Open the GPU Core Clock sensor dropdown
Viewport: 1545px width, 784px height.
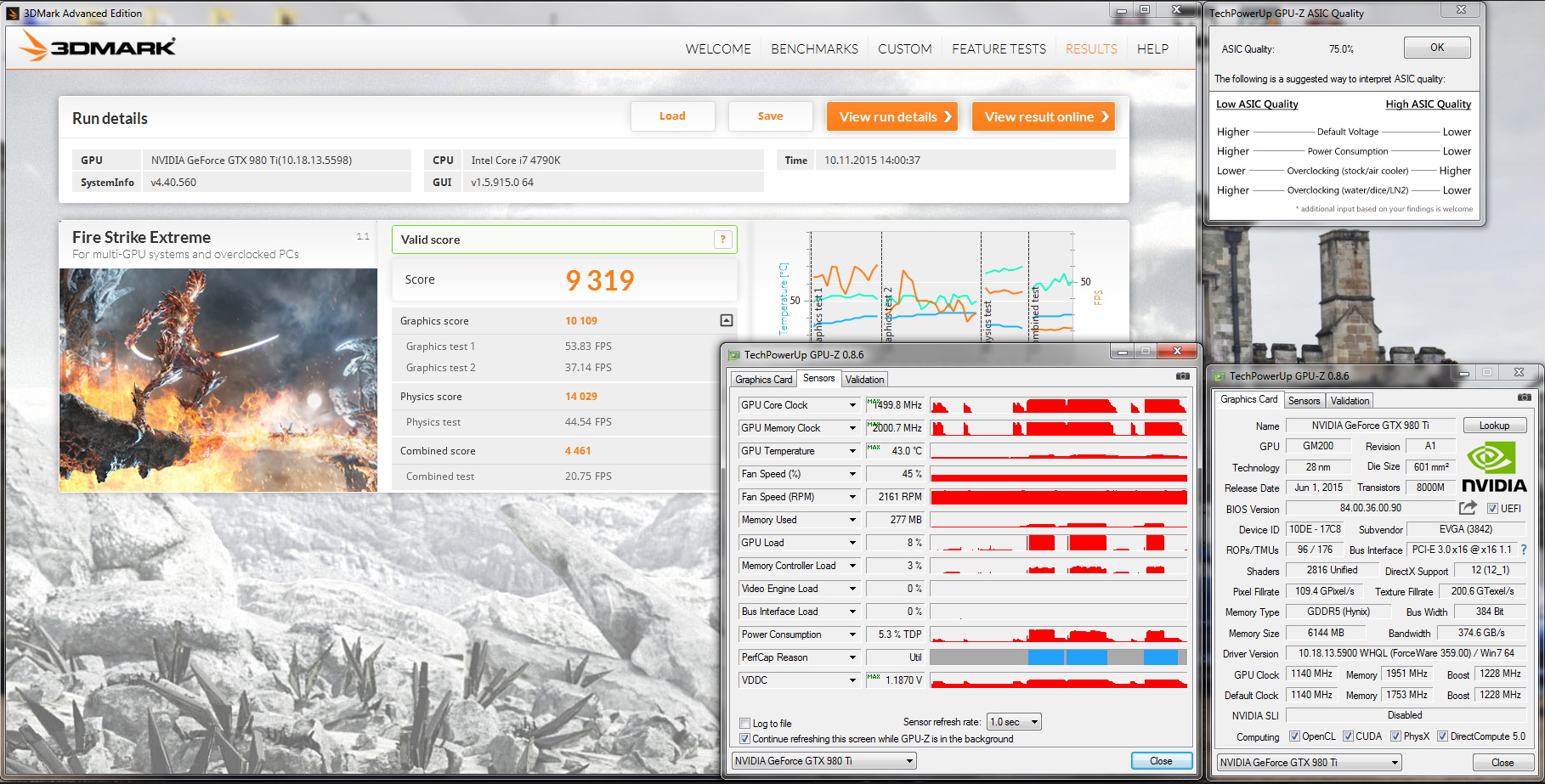point(852,405)
